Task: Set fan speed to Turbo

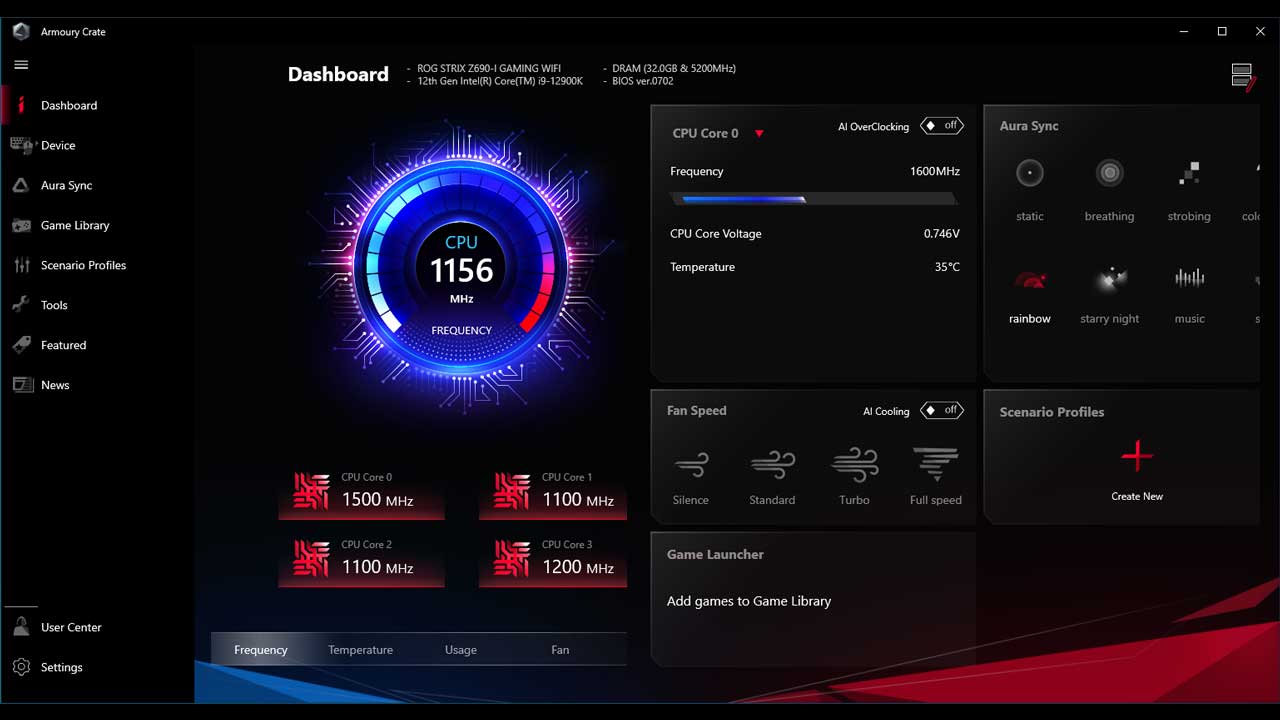Action: click(x=854, y=477)
